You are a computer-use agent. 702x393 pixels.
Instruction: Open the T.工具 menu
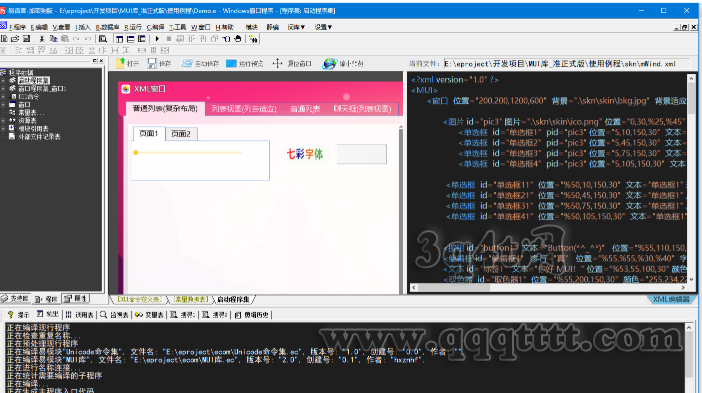(x=177, y=27)
